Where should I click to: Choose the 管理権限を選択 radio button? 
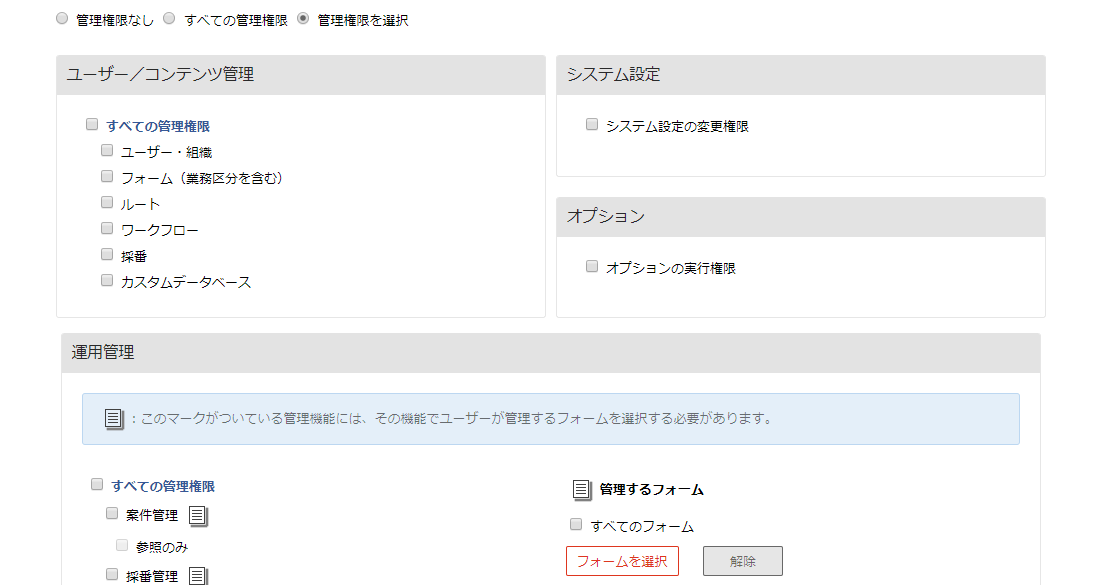(x=303, y=19)
